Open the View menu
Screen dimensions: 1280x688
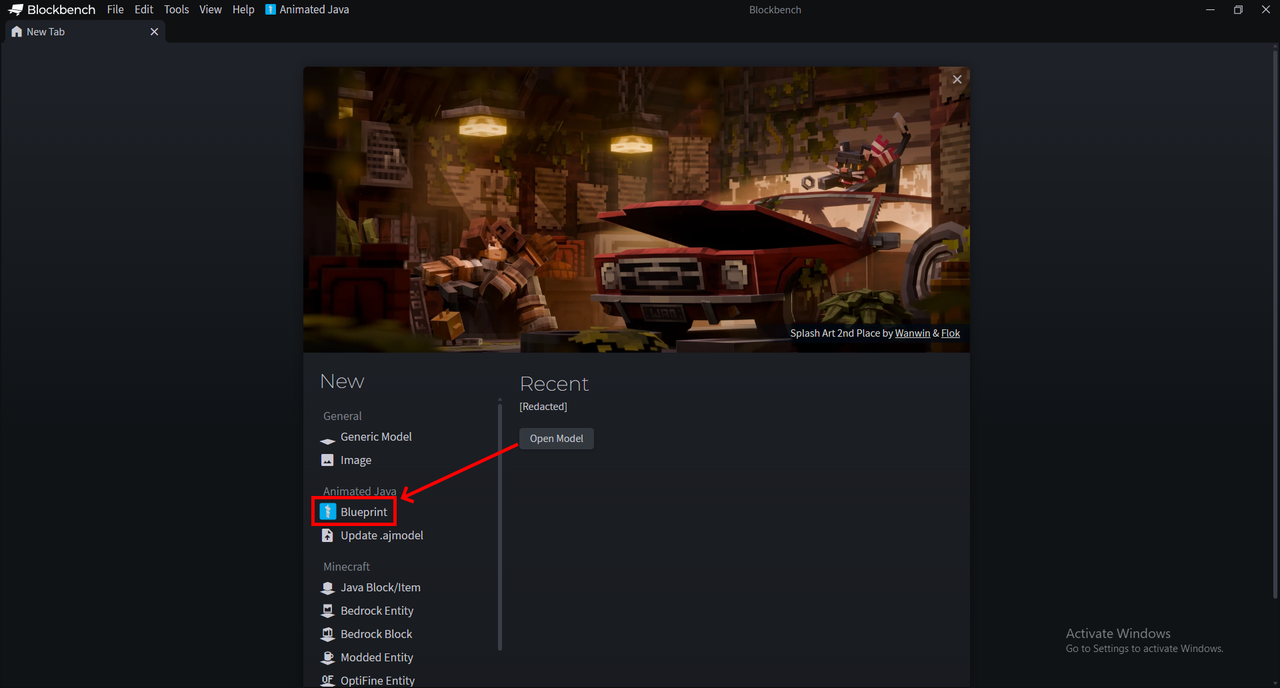coord(210,10)
